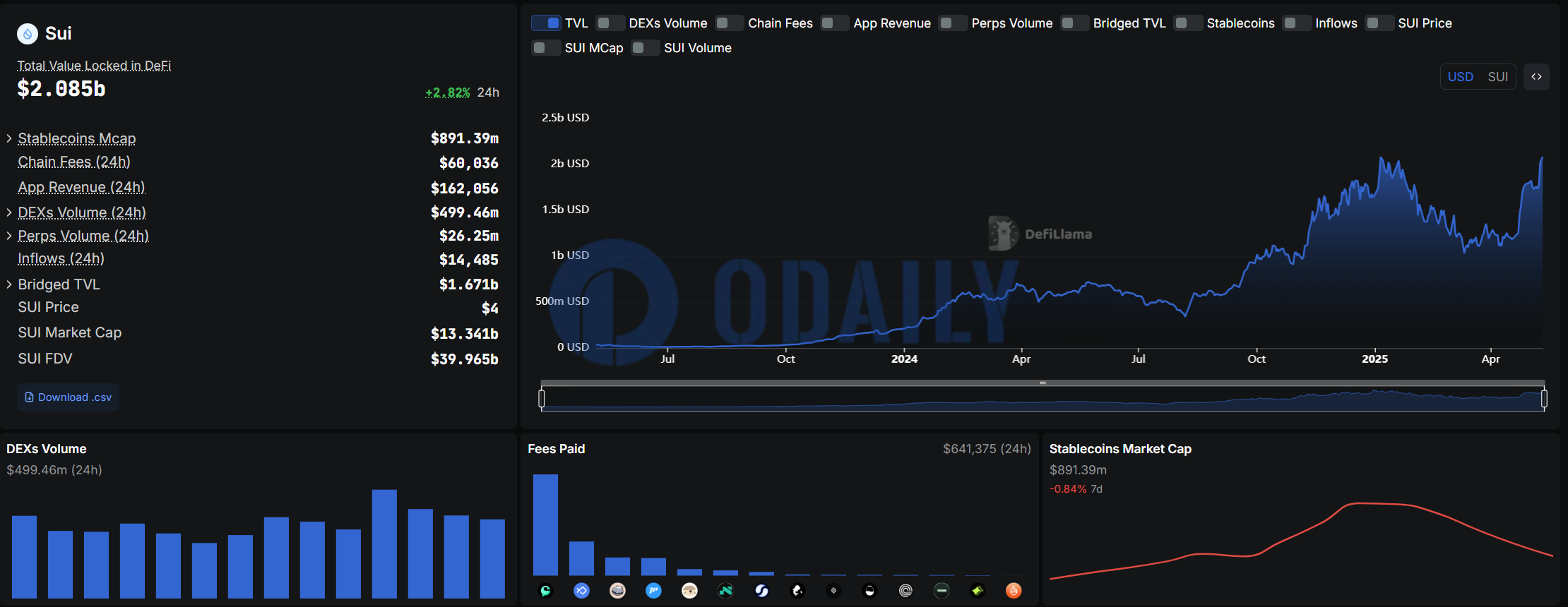Click the tallest bar in Fees Paid chart
This screenshot has width=1568, height=607.
point(545,525)
